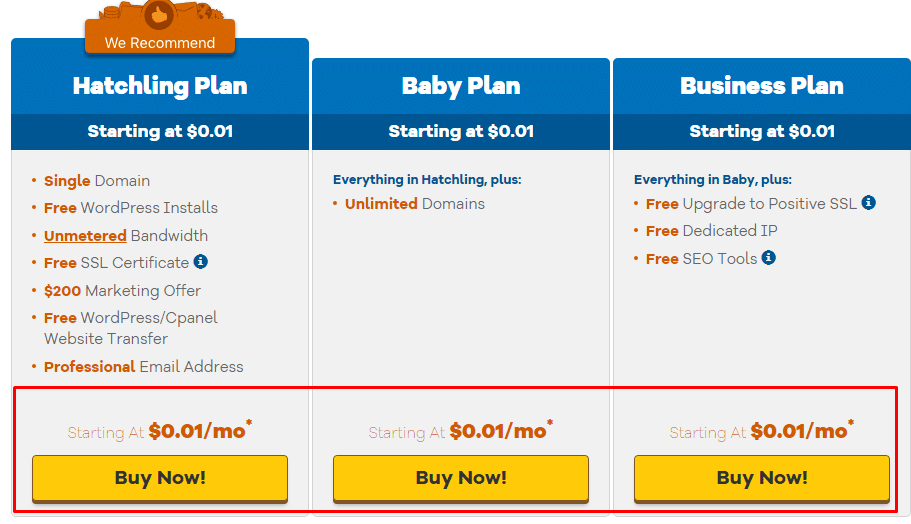Select the Baby Plan heading
This screenshot has height=524, width=911.
pyautogui.click(x=461, y=86)
